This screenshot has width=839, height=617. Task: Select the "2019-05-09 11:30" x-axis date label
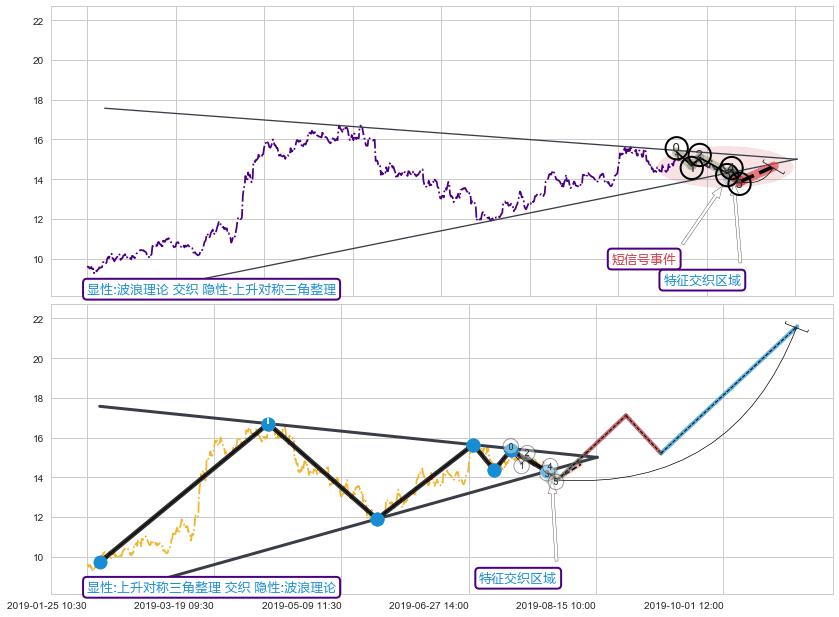coord(301,605)
